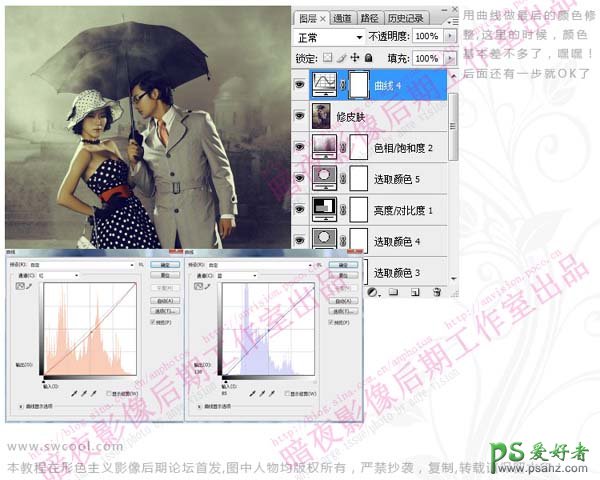Toggle show clipping checkbox in right Curves dialog
Image resolution: width=600 pixels, height=480 pixels.
click(287, 393)
